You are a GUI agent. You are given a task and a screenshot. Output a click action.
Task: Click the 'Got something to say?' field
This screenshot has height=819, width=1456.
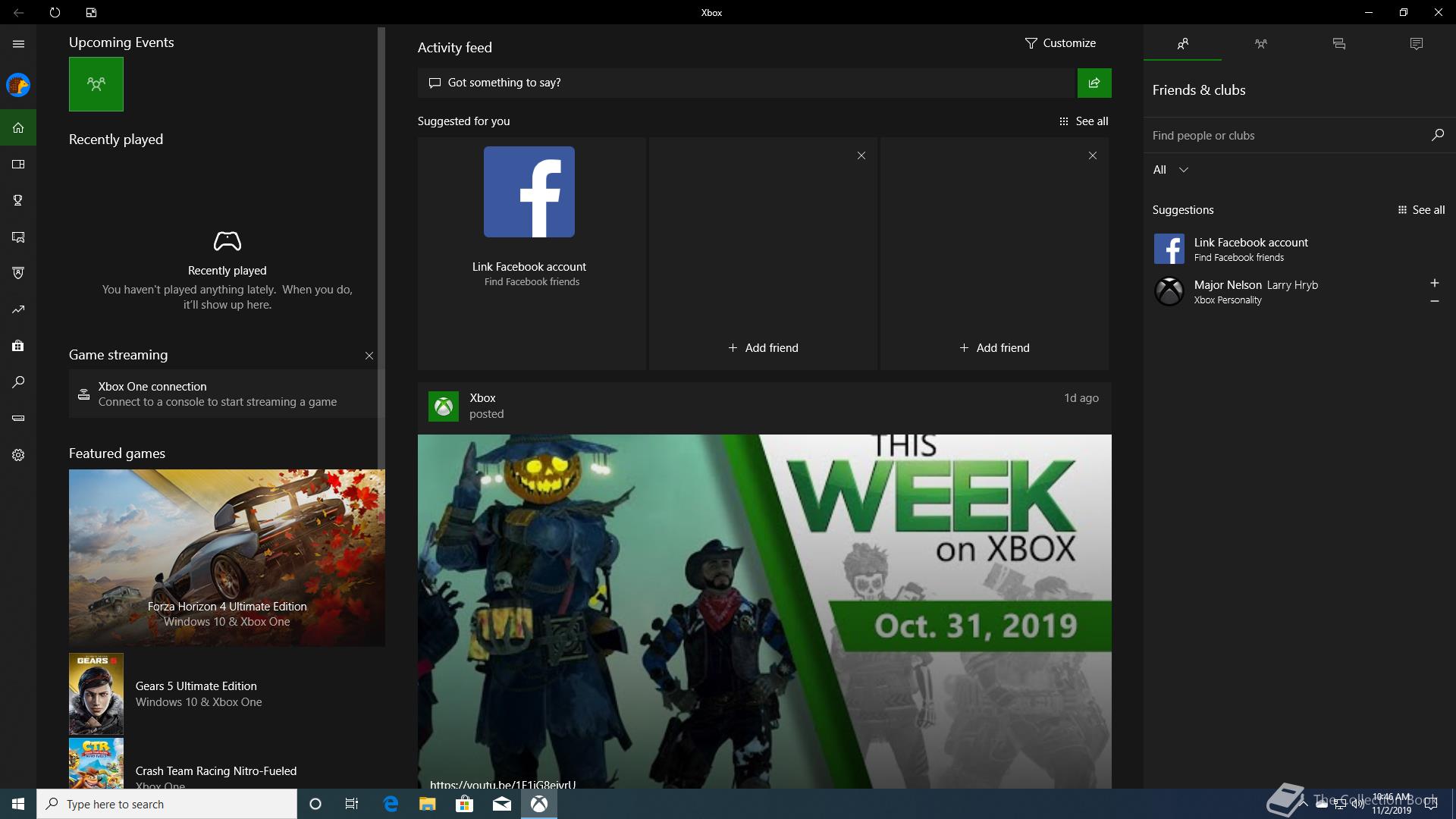click(747, 83)
